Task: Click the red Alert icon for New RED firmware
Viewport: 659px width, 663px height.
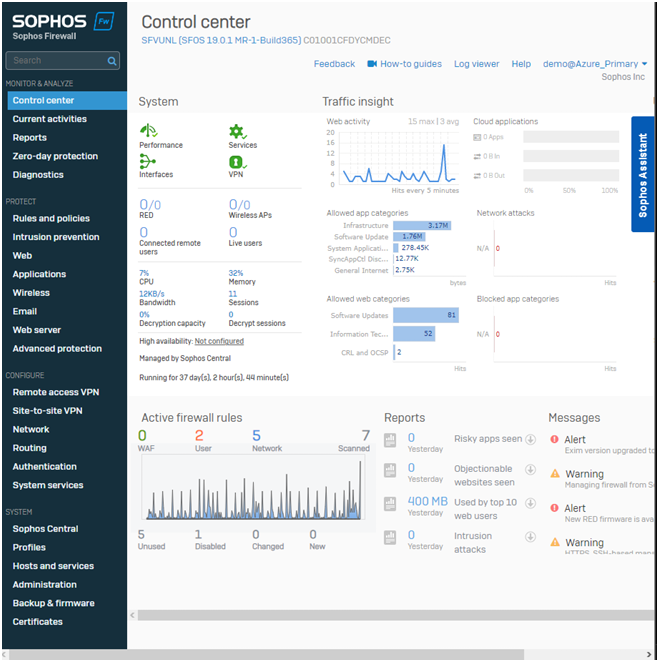Action: pyautogui.click(x=555, y=508)
